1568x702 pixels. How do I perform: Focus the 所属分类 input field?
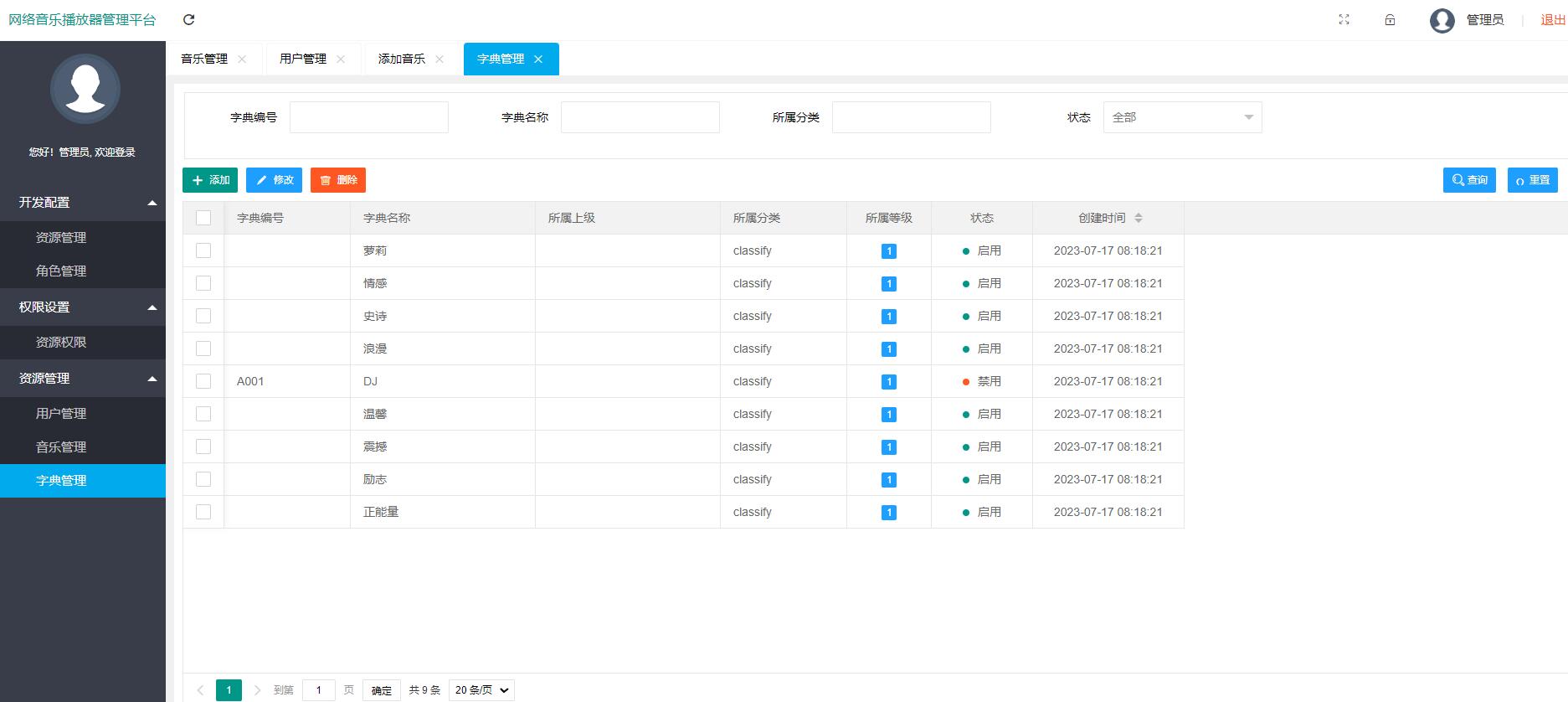pyautogui.click(x=912, y=117)
